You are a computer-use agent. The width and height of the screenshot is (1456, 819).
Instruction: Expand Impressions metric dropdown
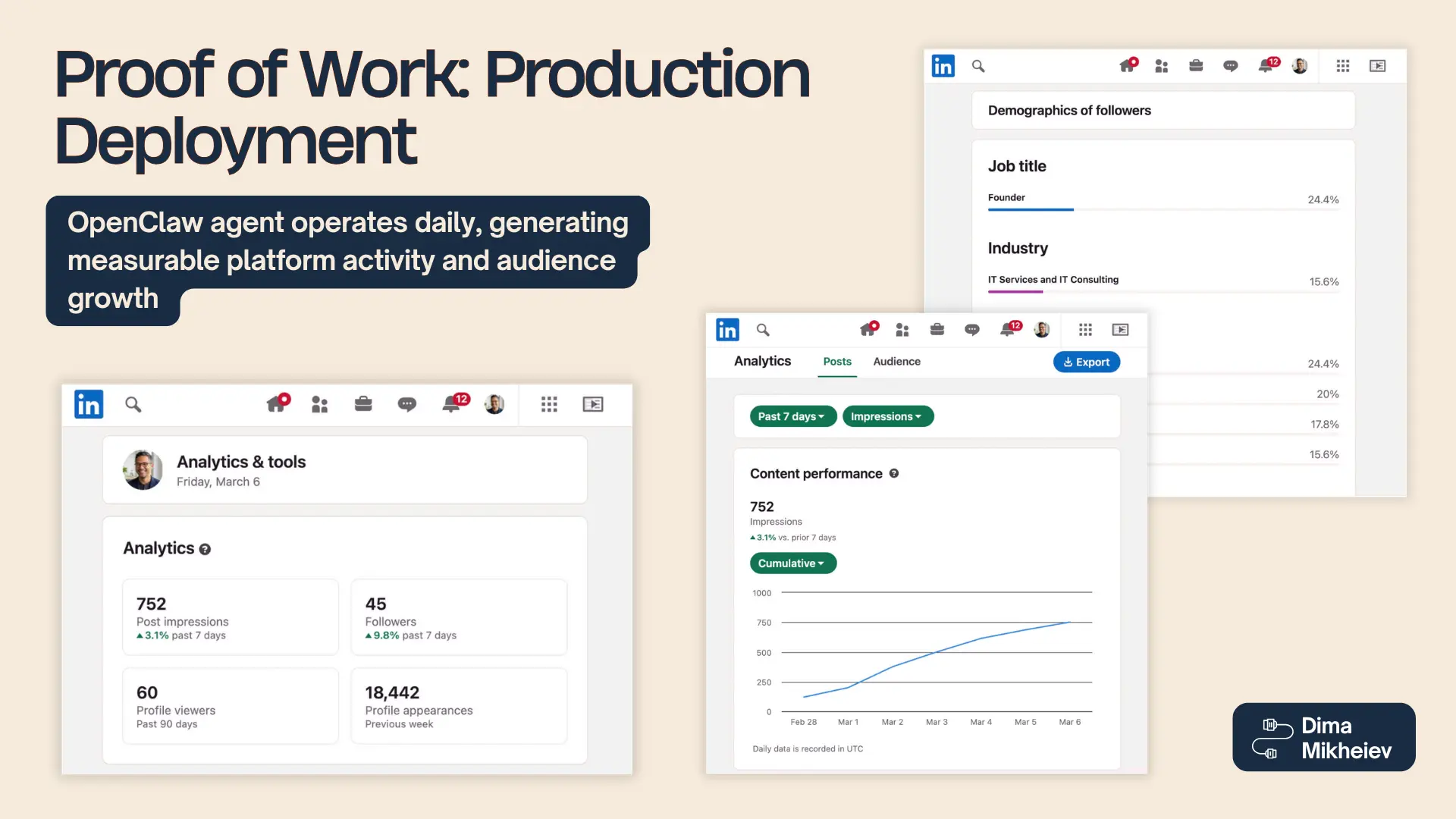click(887, 416)
